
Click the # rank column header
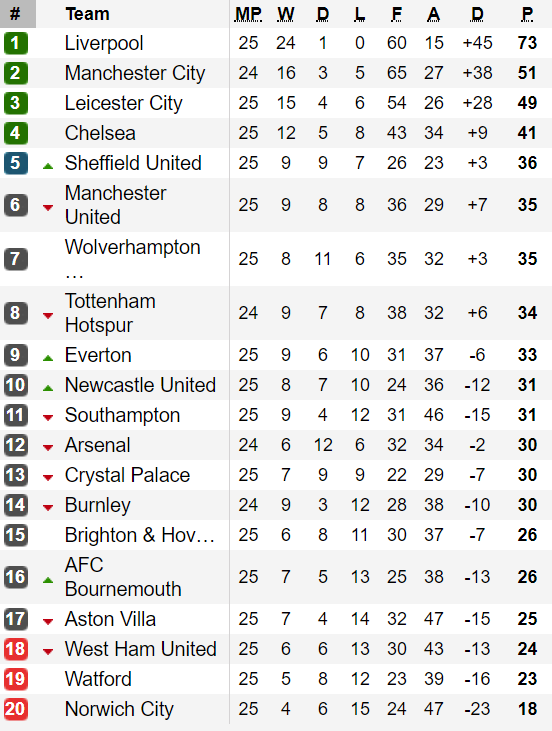click(17, 14)
